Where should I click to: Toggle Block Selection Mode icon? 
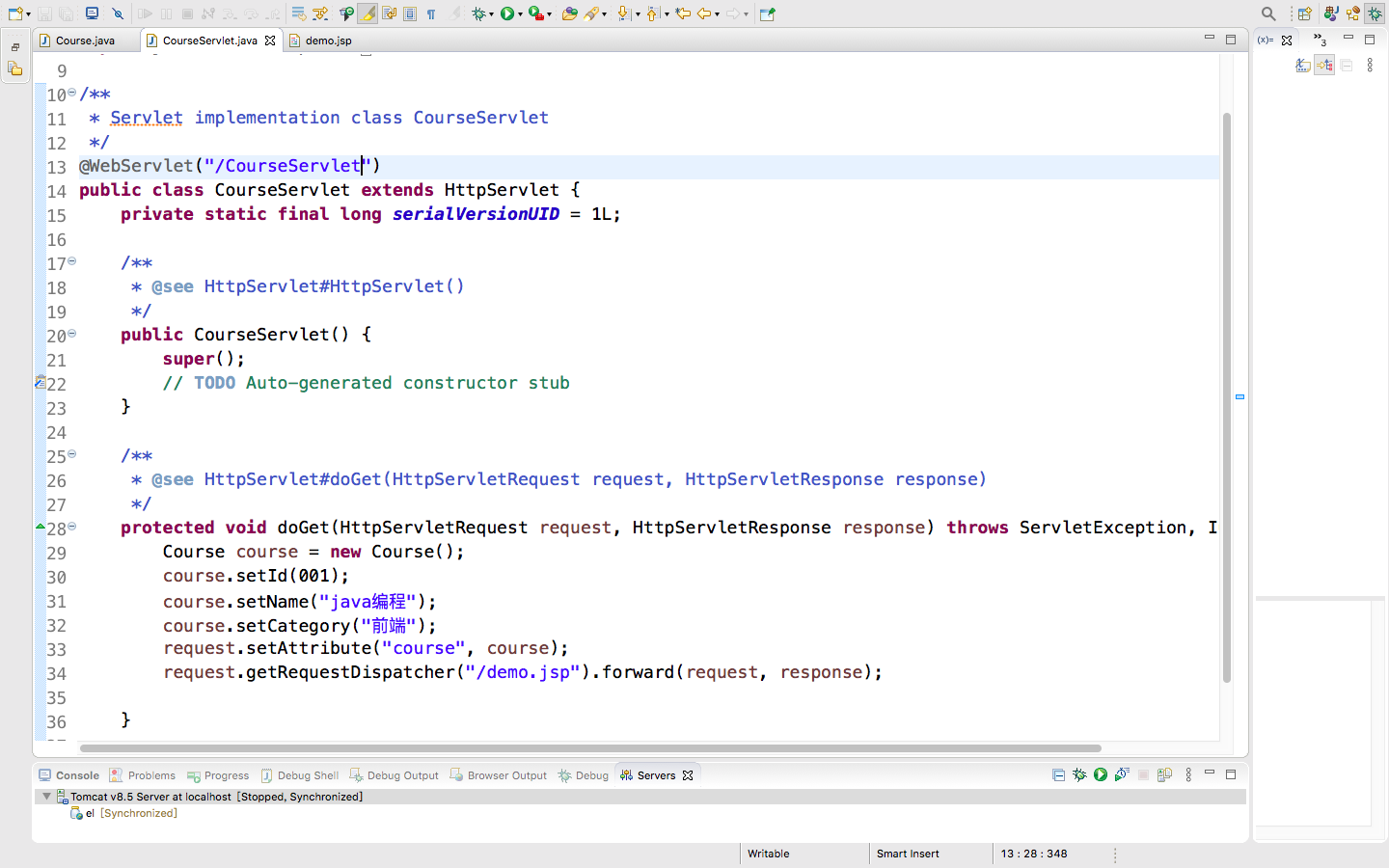(x=410, y=14)
